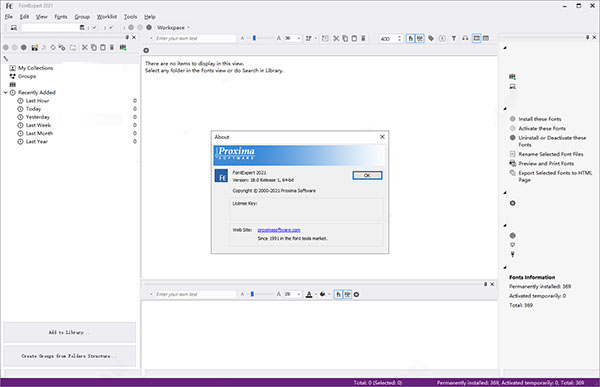Pin the left panel
Screen dimensions: 600x387
pyautogui.click(x=127, y=37)
